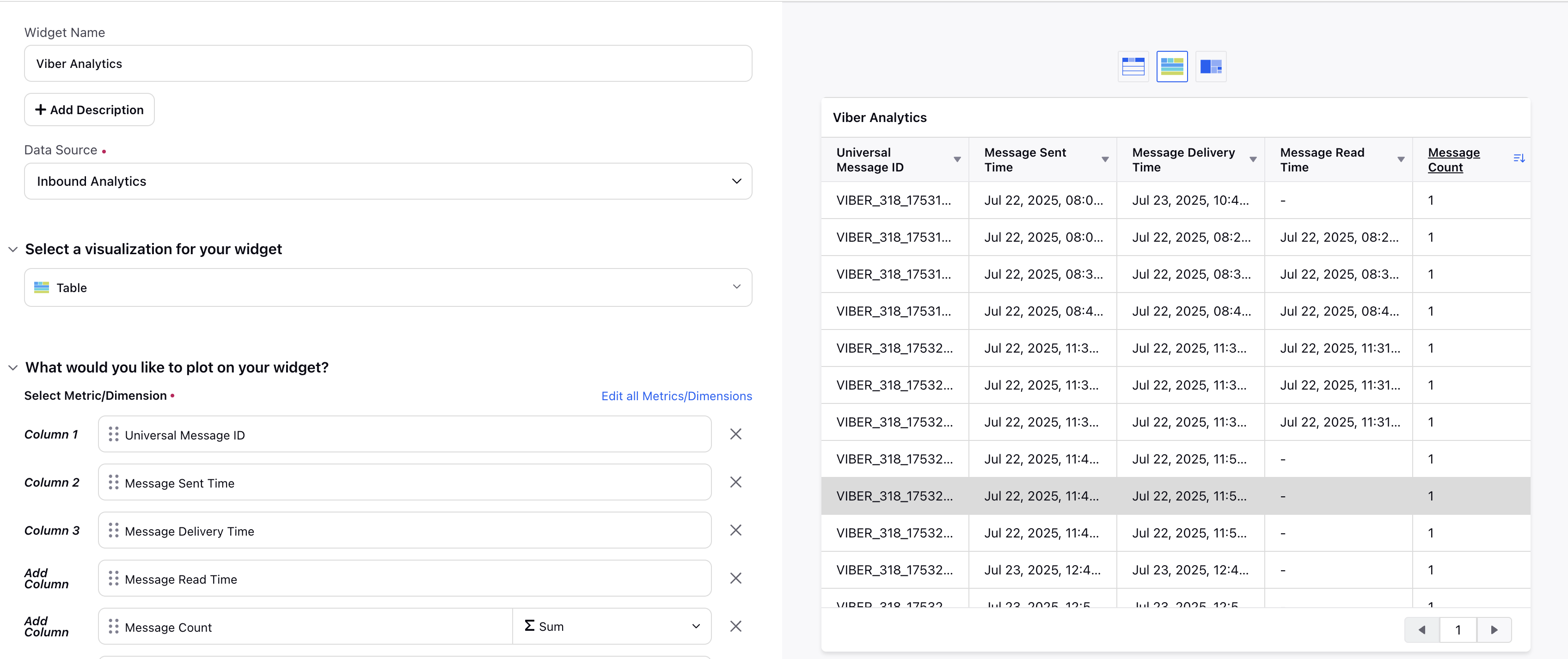This screenshot has height=659, width=1568.
Task: Click the sort icon on Message Count header
Action: [1519, 159]
